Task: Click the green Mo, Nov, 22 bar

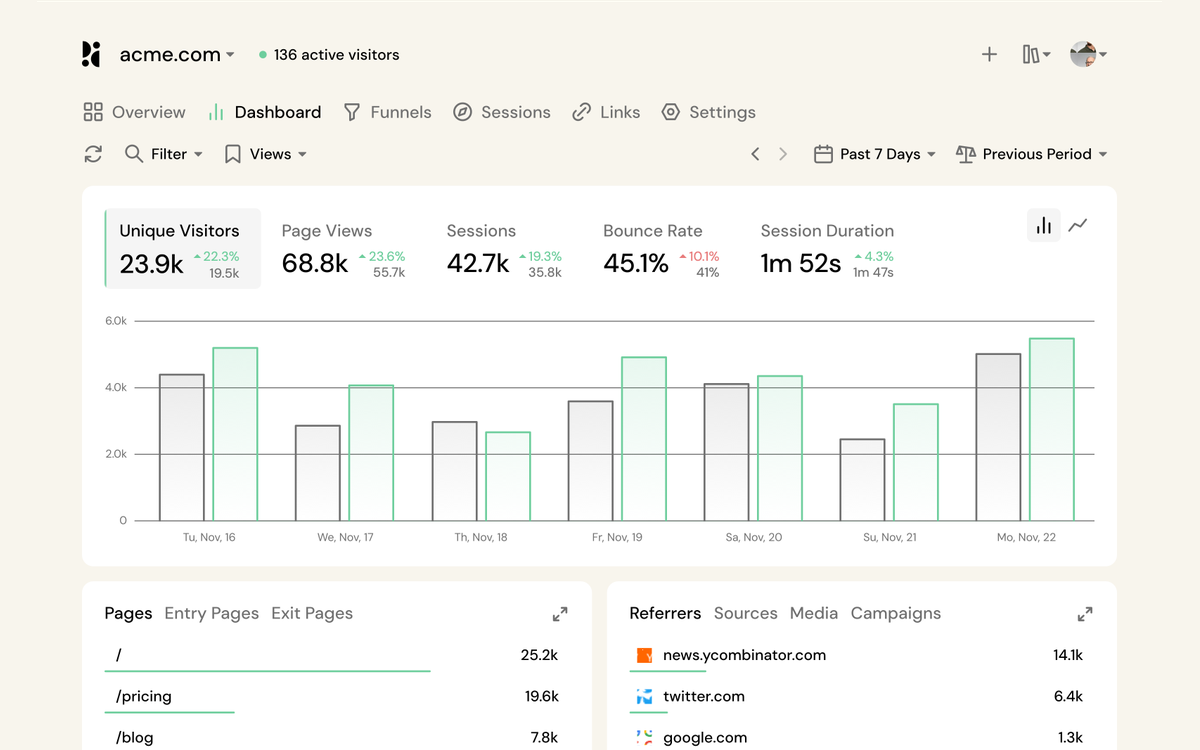Action: point(1051,430)
